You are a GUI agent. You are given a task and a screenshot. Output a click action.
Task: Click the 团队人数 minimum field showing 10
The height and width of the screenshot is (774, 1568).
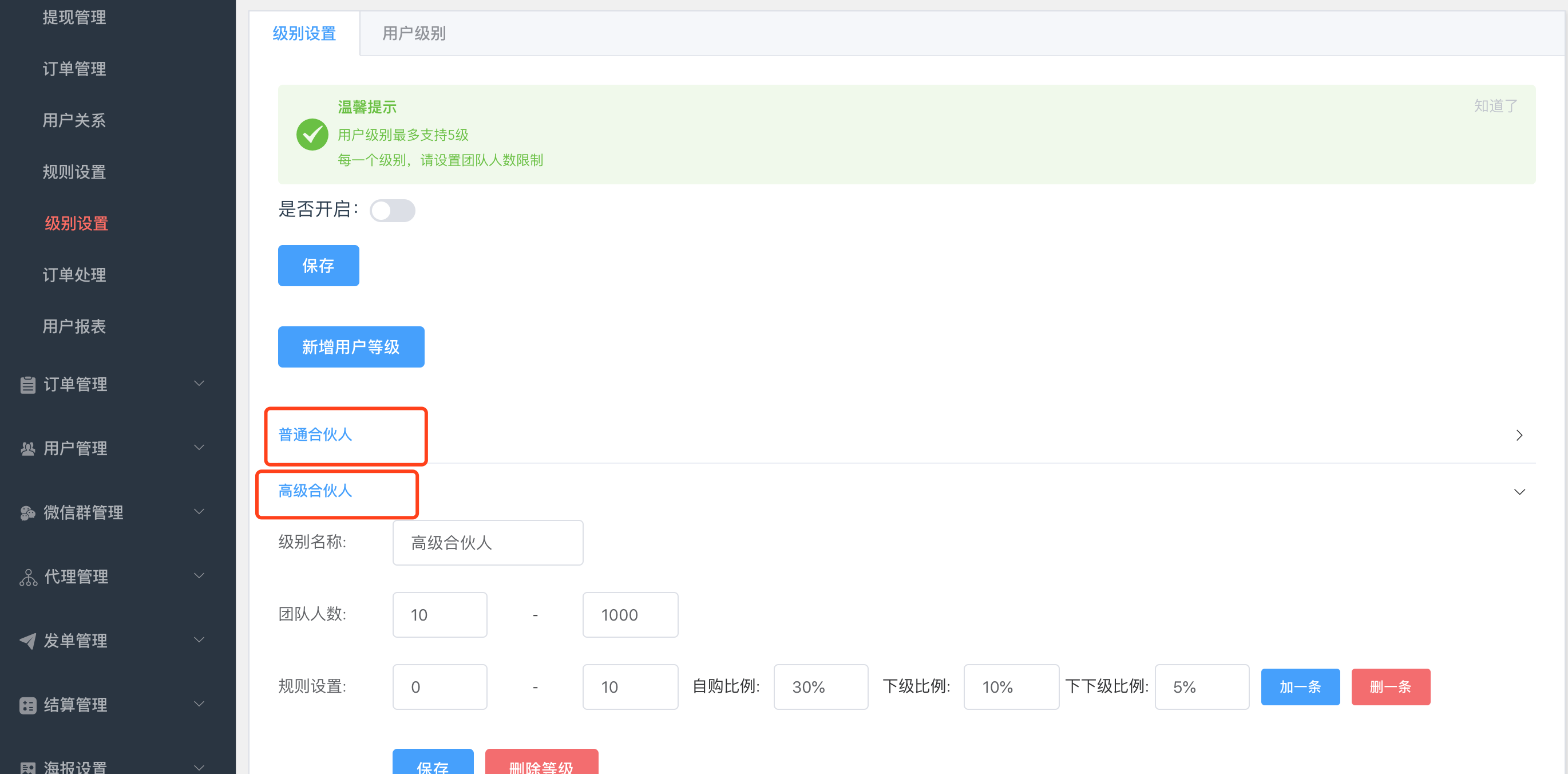pos(439,615)
